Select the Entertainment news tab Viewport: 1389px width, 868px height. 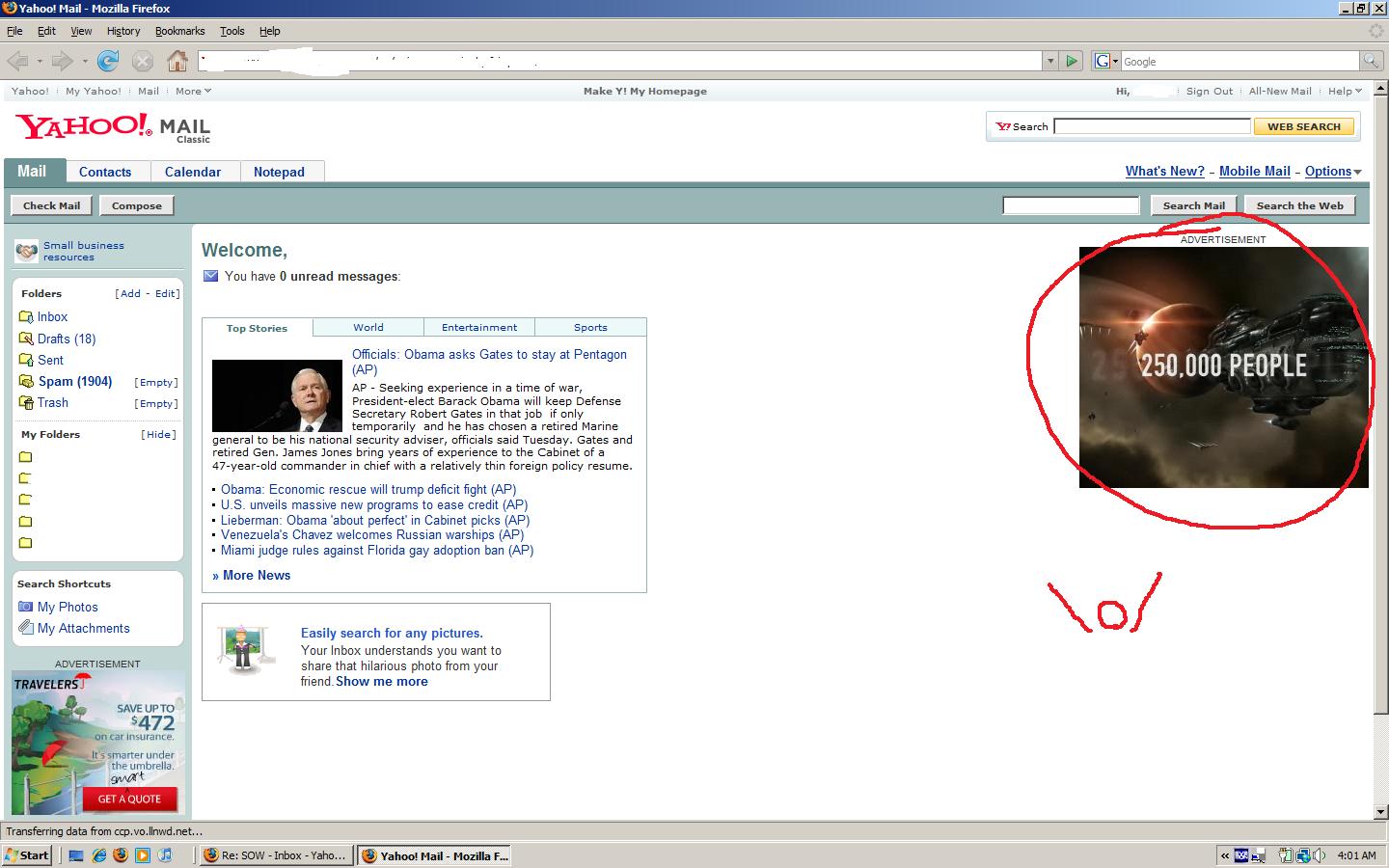pyautogui.click(x=479, y=328)
